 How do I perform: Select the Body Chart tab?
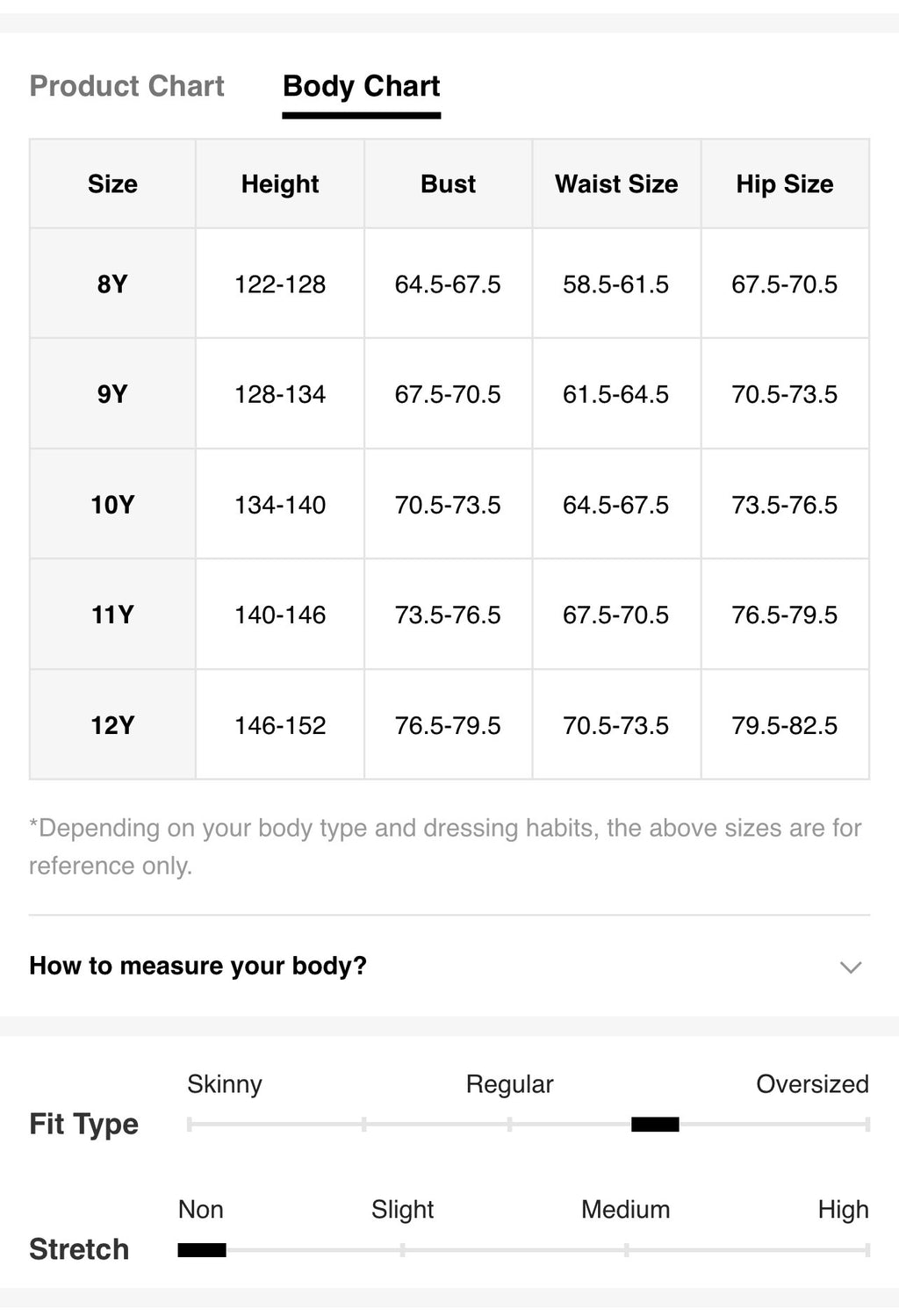point(361,86)
